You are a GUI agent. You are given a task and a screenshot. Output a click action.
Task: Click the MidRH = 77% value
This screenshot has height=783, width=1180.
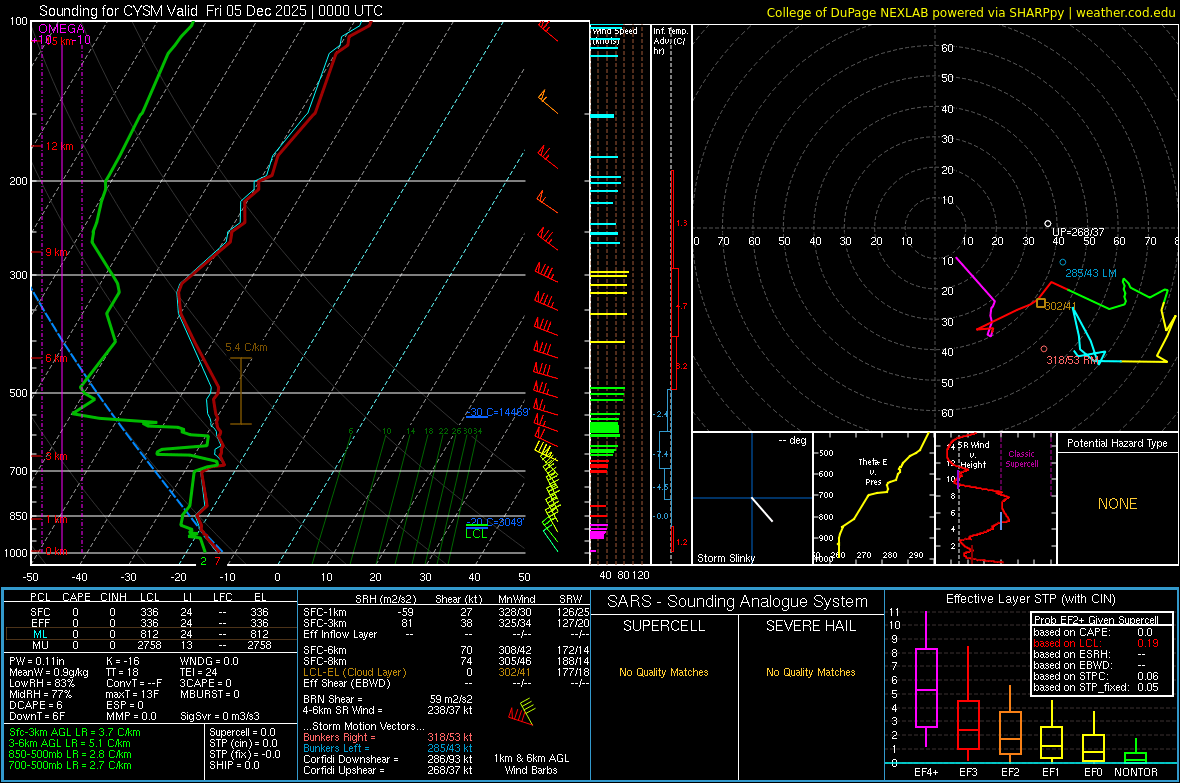(x=40, y=694)
